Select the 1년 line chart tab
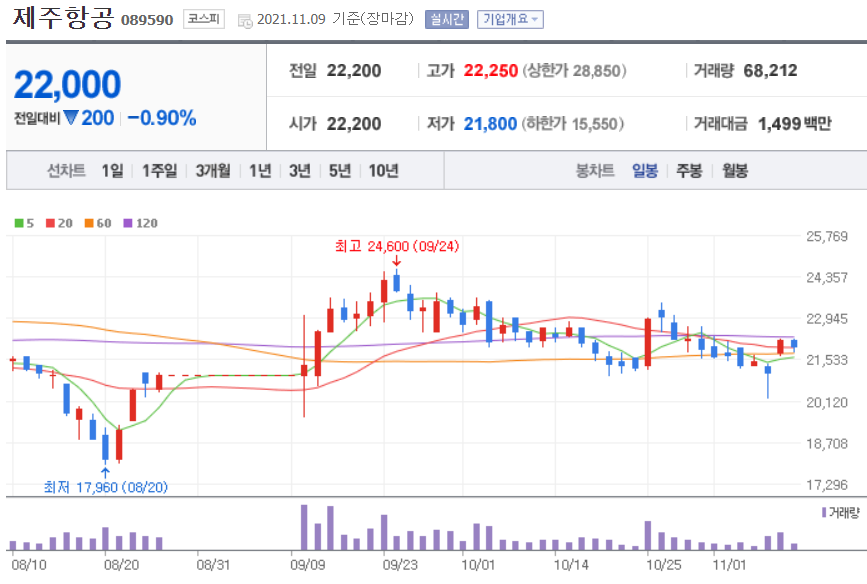Screen dimensions: 867x584 pos(260,171)
